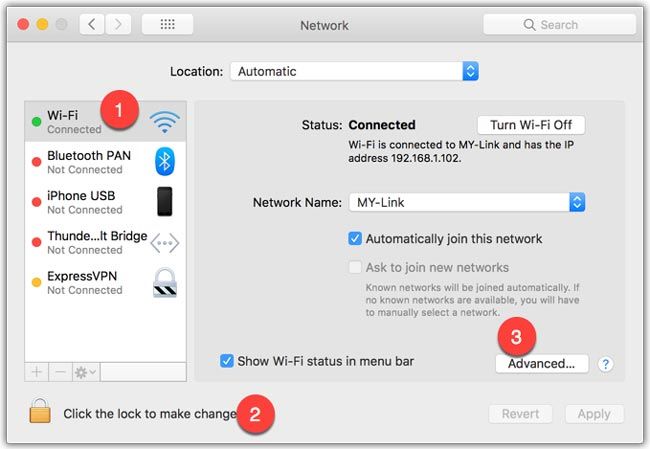The height and width of the screenshot is (449, 650).
Task: Click the search magnifier icon
Action: (x=529, y=25)
